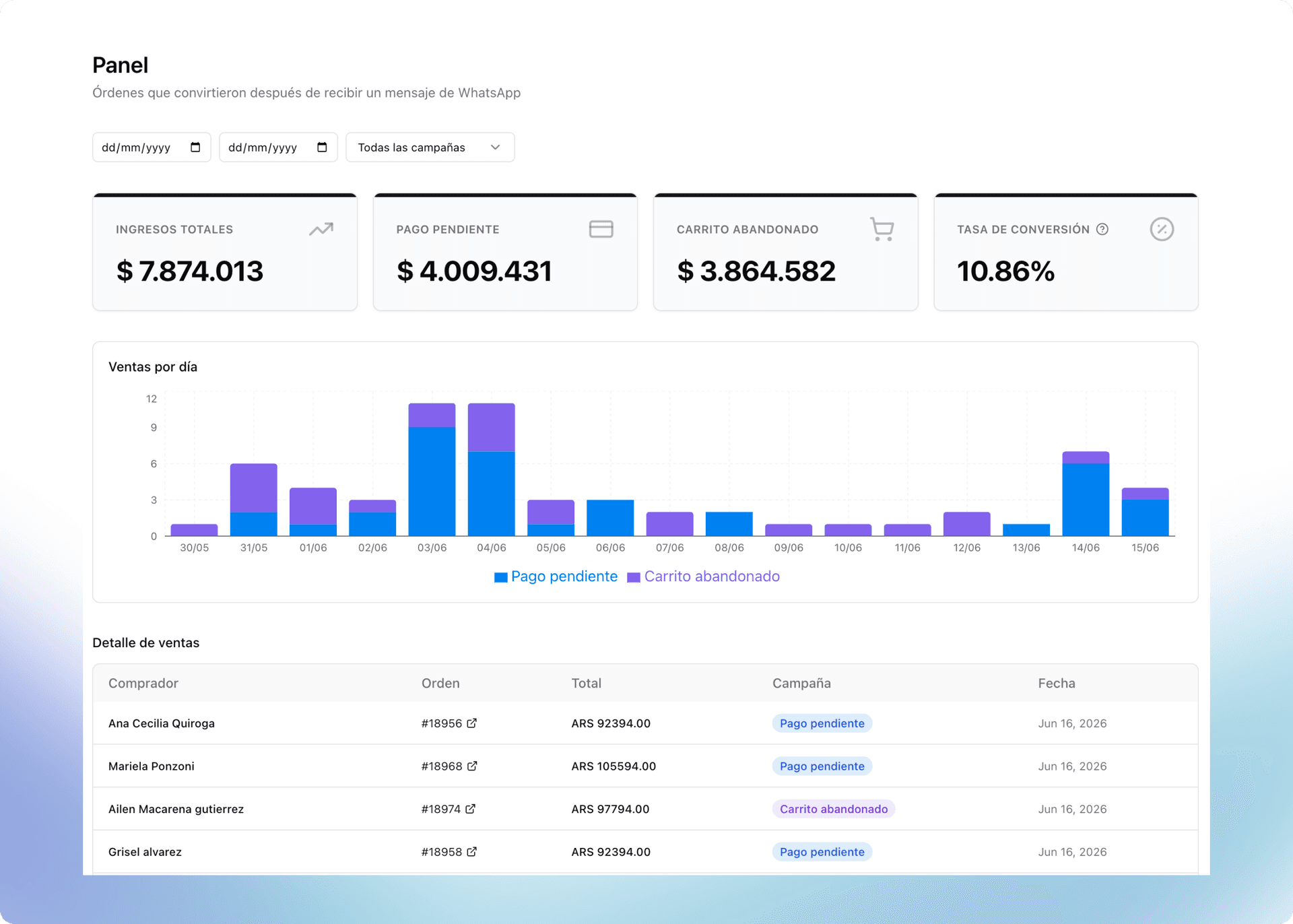
Task: Click Pago pendiente badge for Mariela Ponzoni
Action: coord(822,766)
